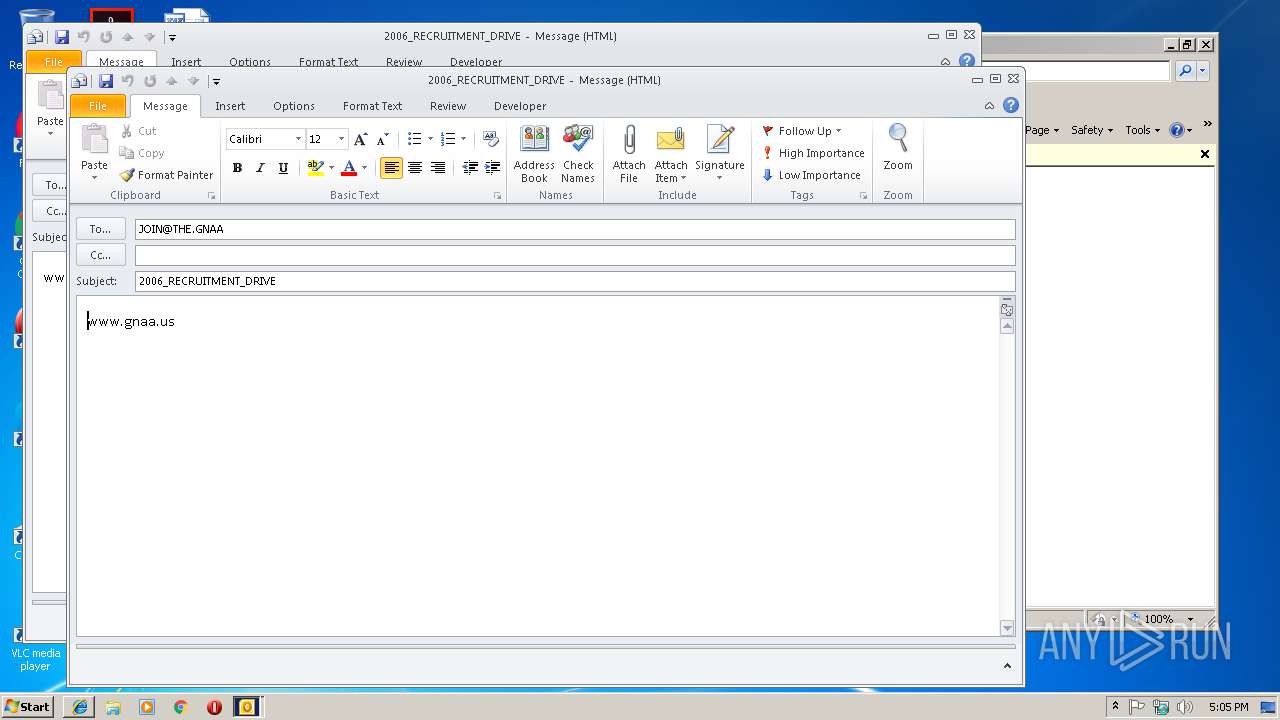Open Opera from the taskbar

pos(214,707)
